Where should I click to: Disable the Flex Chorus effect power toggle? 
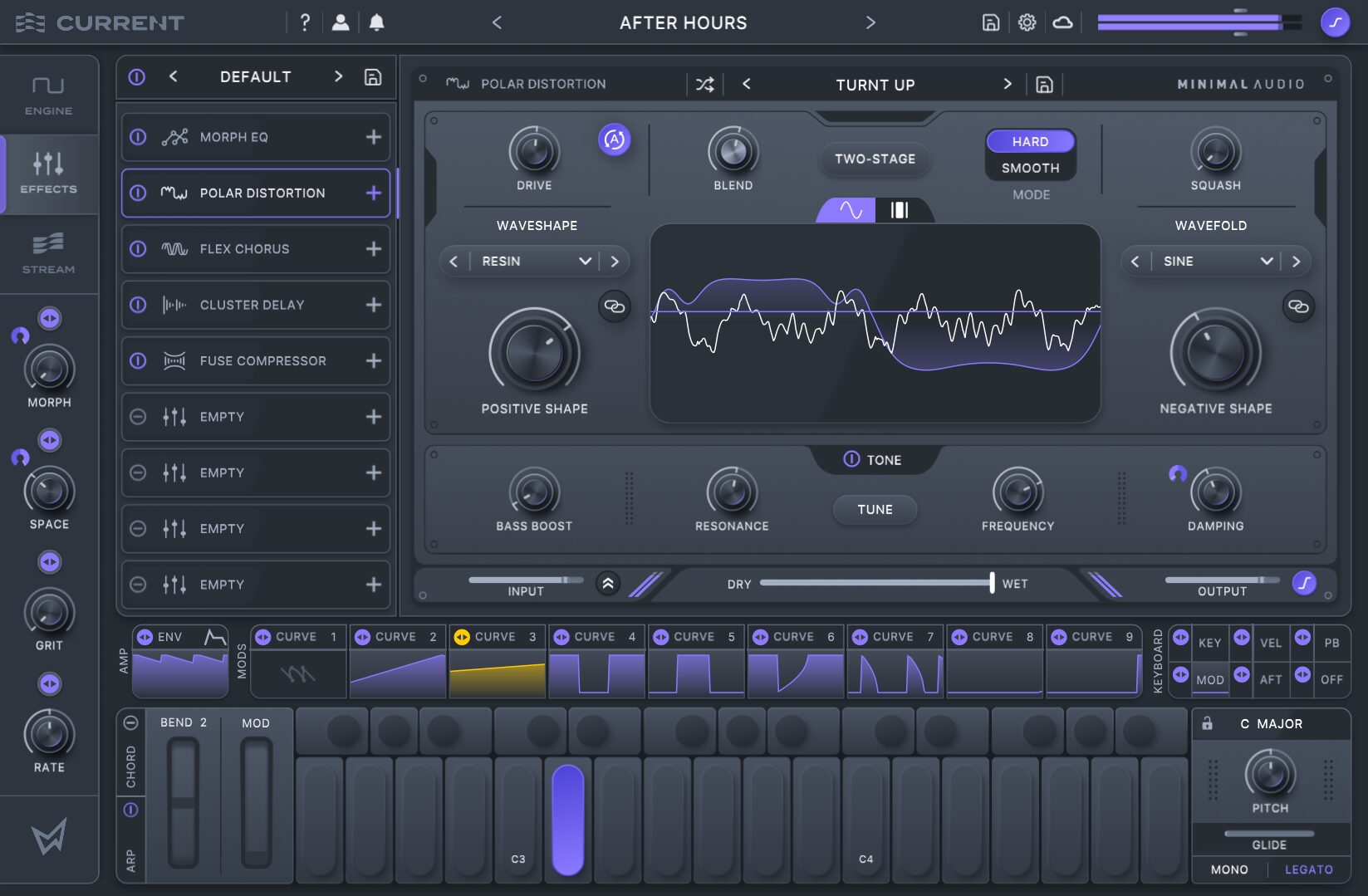pyautogui.click(x=139, y=249)
